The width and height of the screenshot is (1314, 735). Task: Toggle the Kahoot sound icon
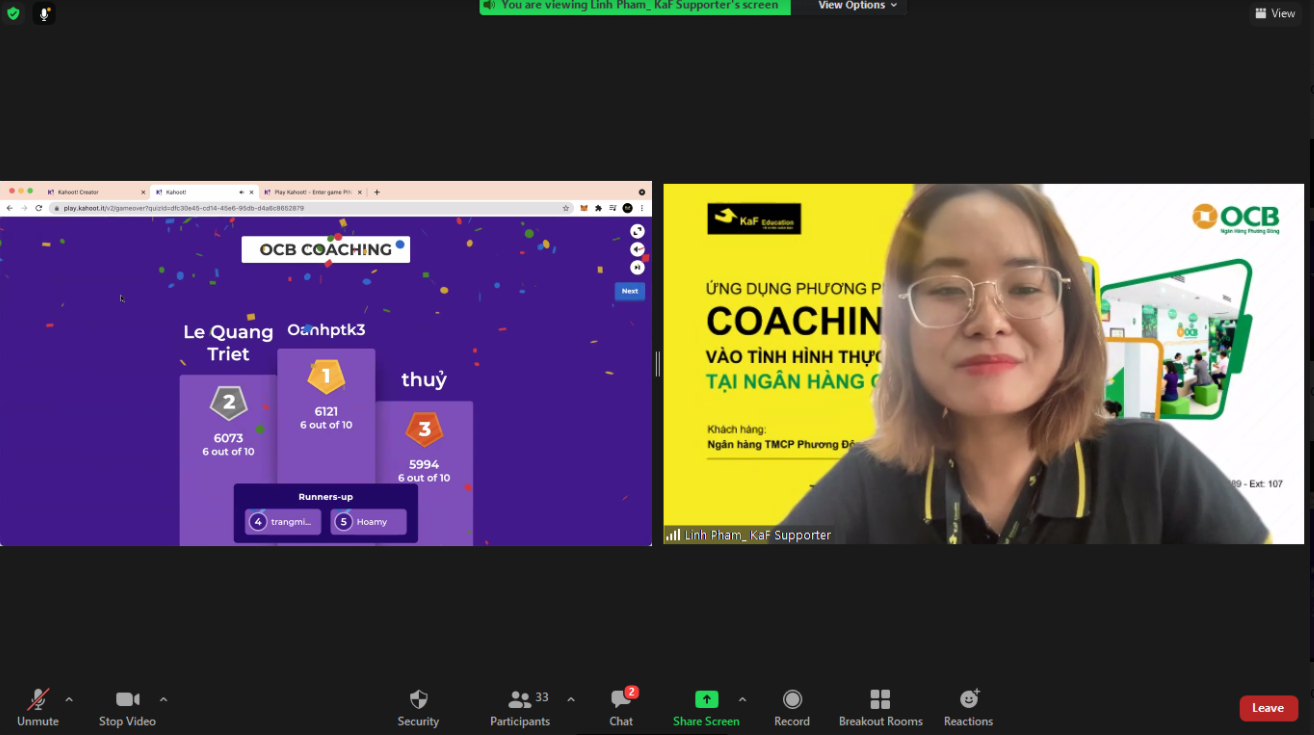(x=637, y=249)
